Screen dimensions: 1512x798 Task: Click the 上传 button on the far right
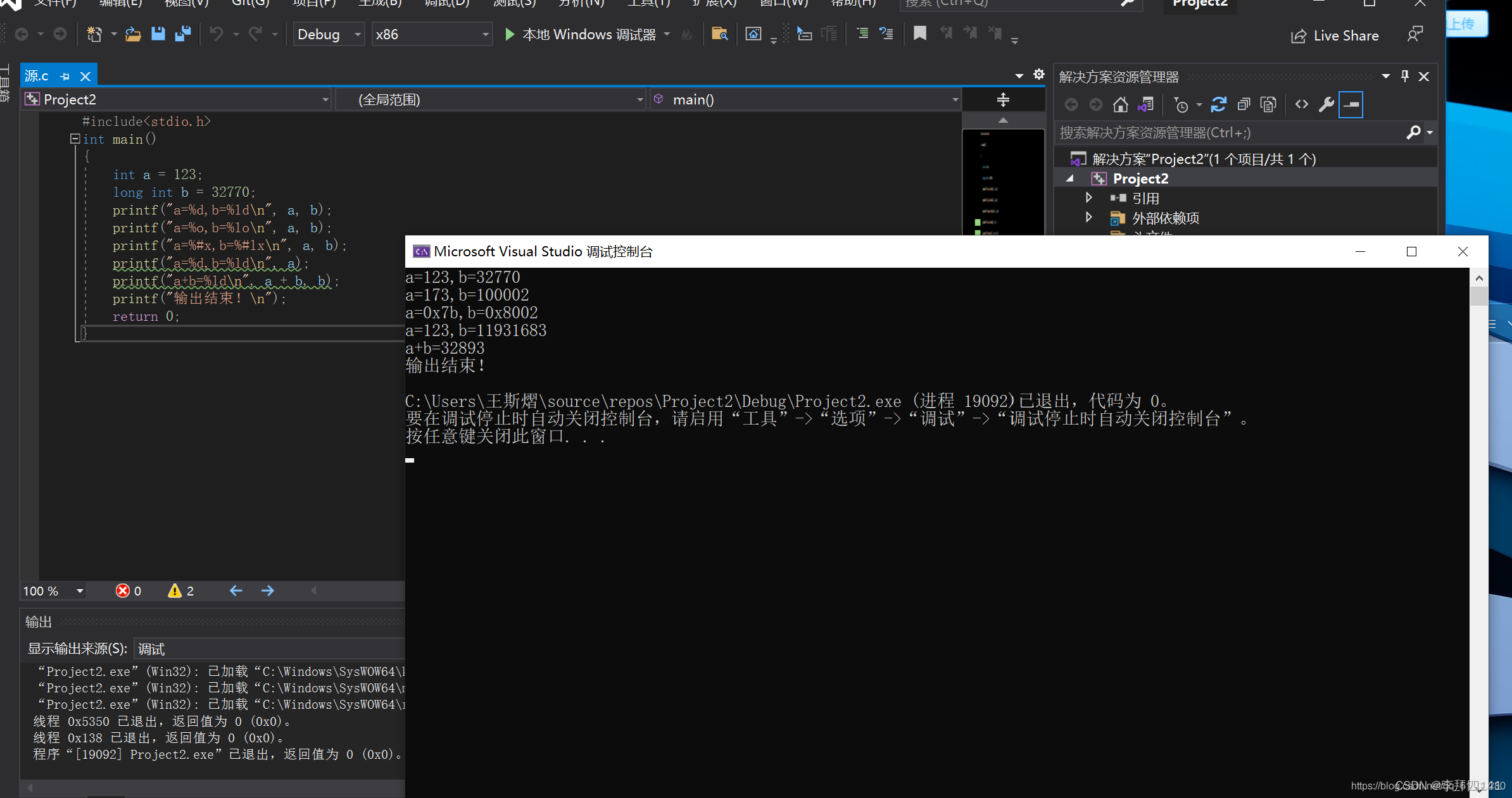click(1466, 24)
